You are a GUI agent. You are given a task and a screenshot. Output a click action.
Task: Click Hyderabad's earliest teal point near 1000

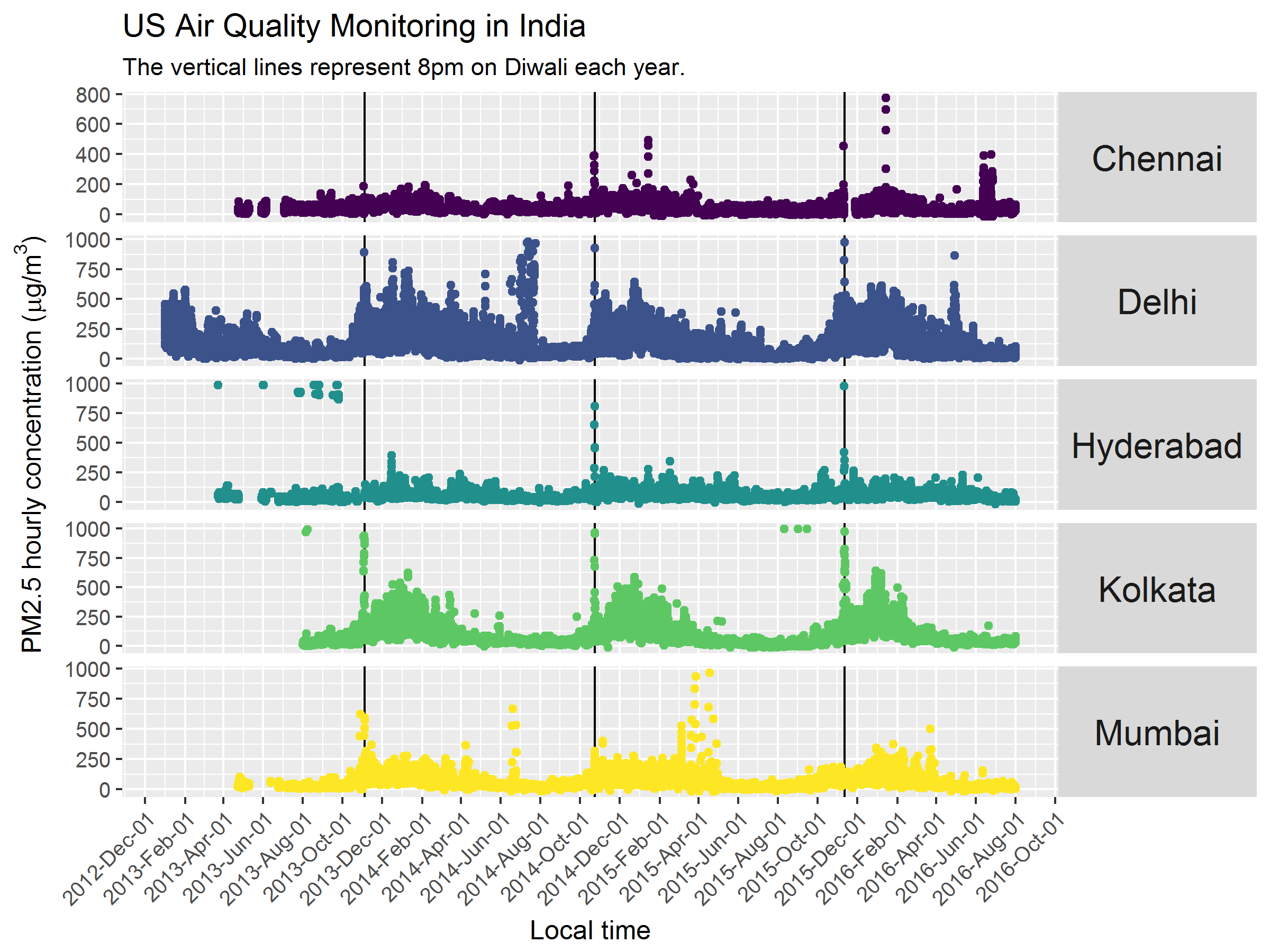tap(217, 385)
